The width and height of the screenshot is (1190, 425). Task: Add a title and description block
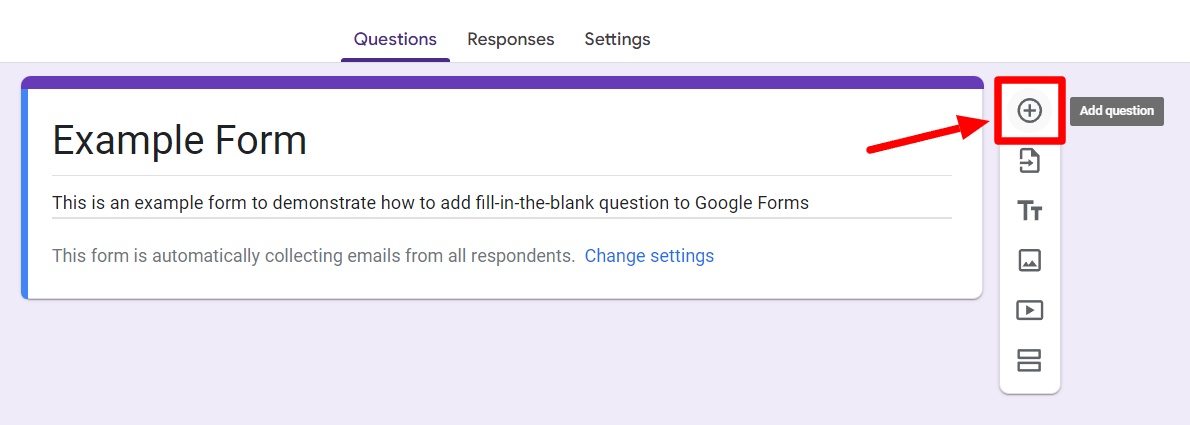point(1029,210)
